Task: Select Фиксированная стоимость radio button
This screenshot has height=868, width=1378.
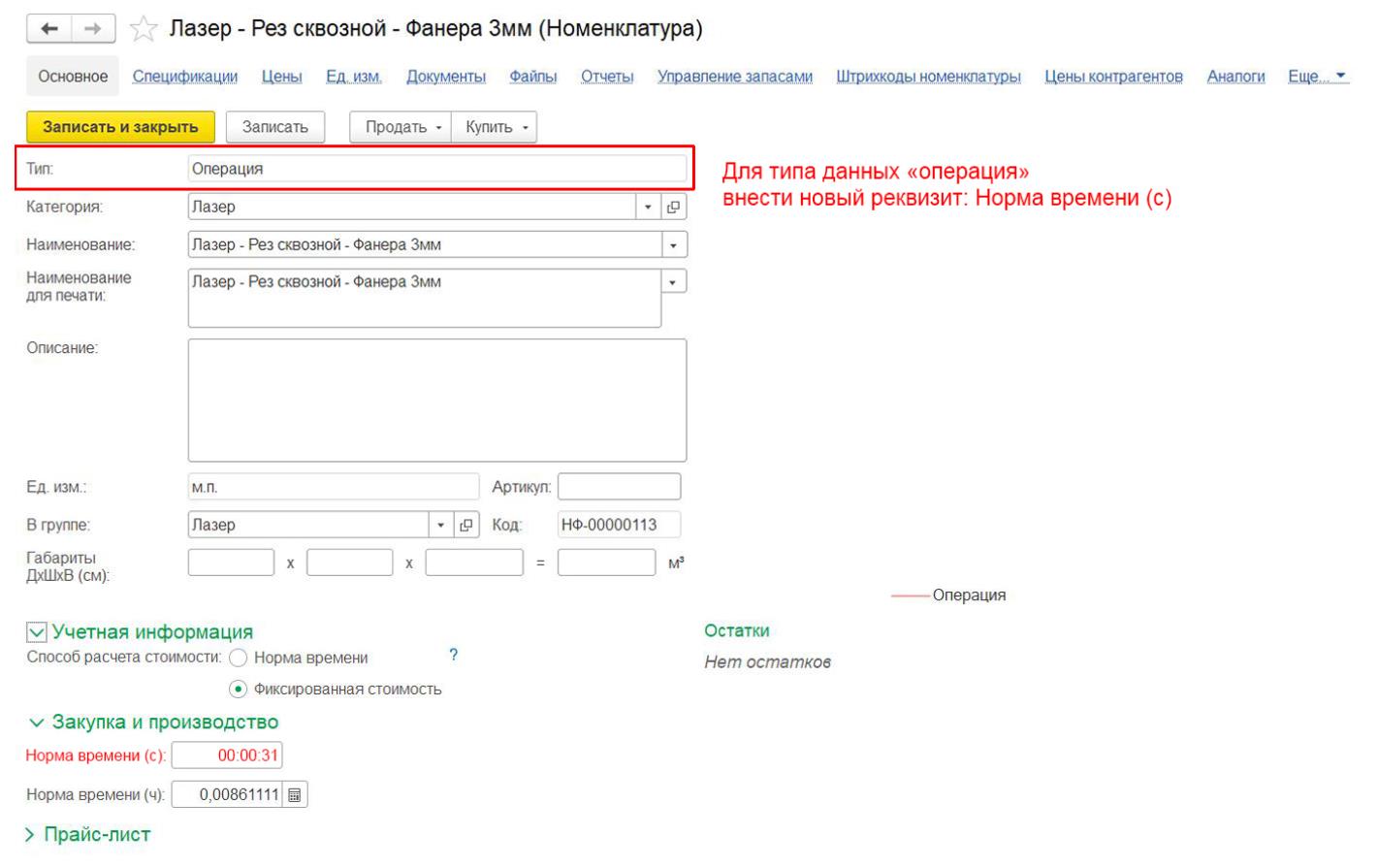Action: [x=238, y=690]
